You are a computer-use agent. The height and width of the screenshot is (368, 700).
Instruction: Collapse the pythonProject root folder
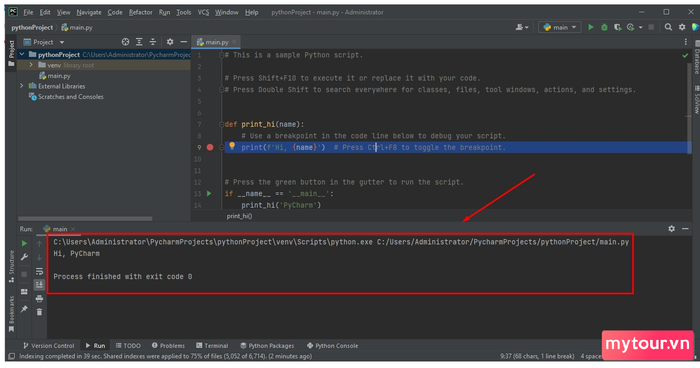(21, 54)
